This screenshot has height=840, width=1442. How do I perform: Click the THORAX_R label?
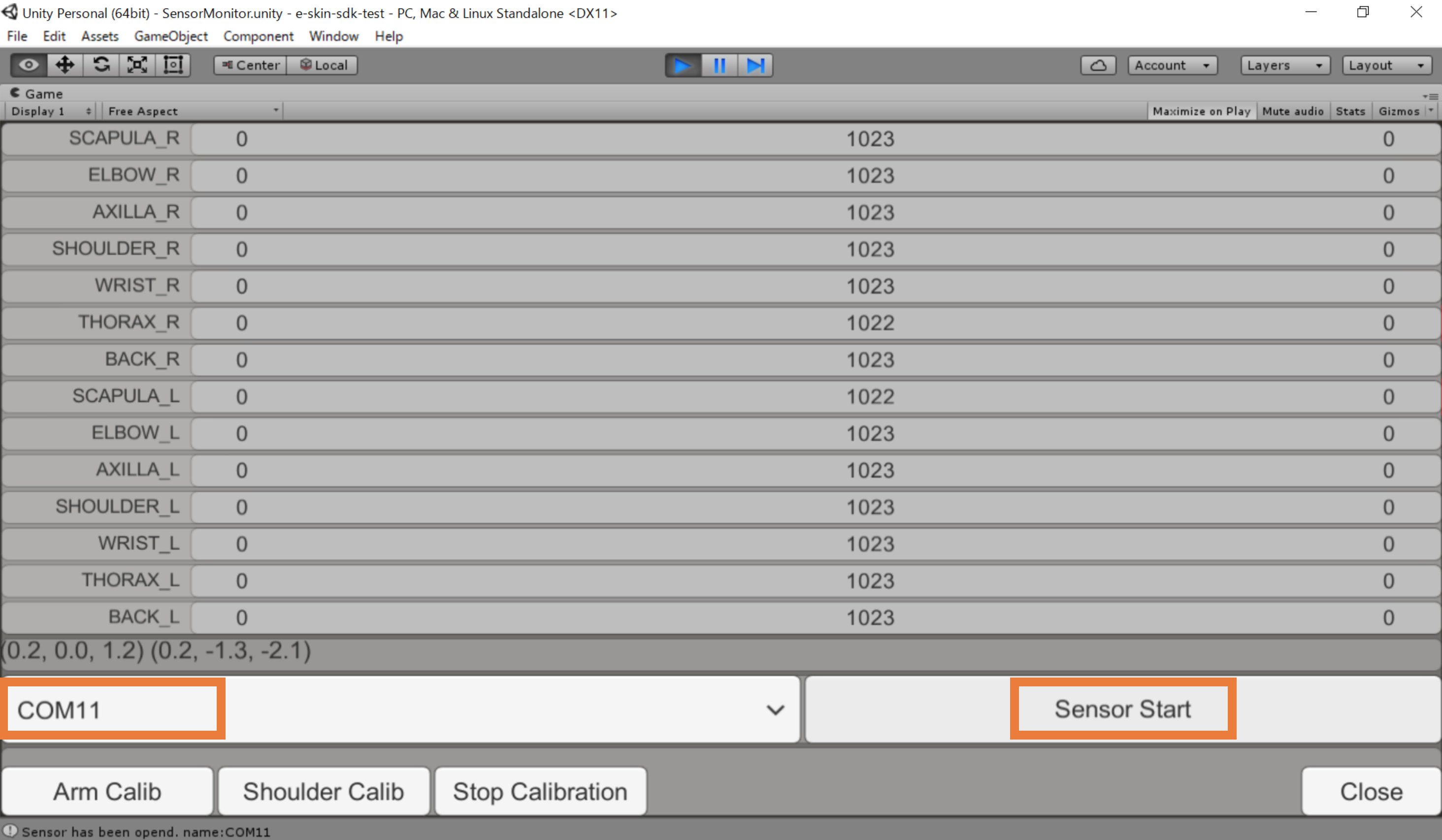coord(129,323)
